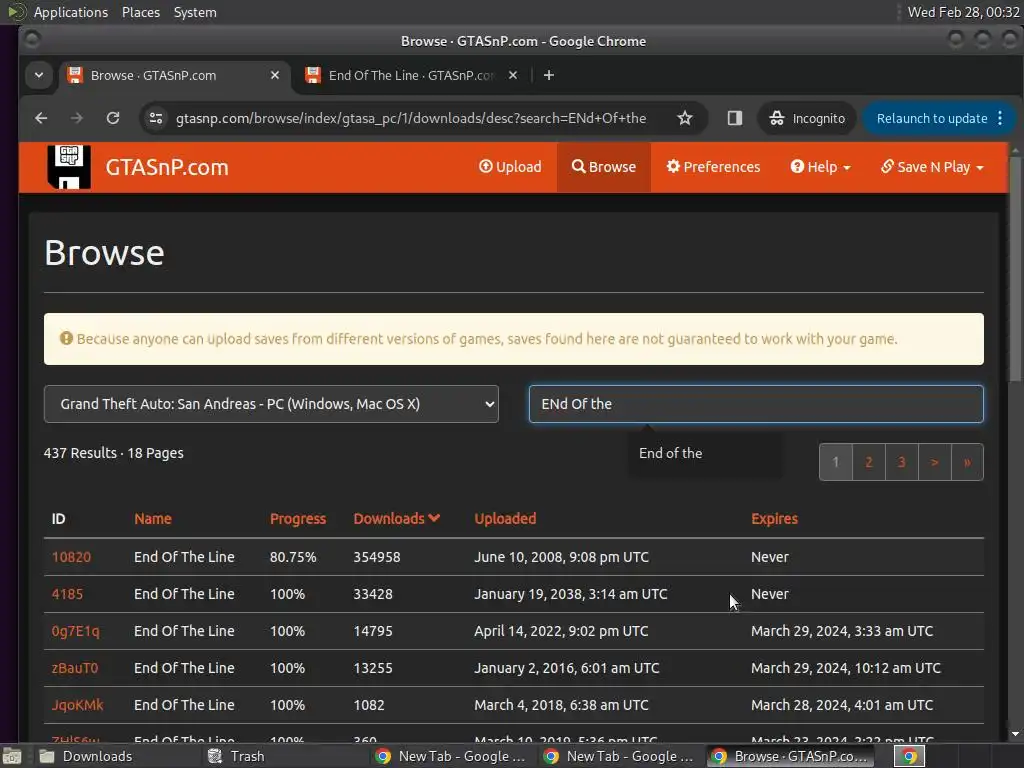The height and width of the screenshot is (768, 1024).
Task: Click show desktop icon in taskbar
Action: click(x=12, y=757)
